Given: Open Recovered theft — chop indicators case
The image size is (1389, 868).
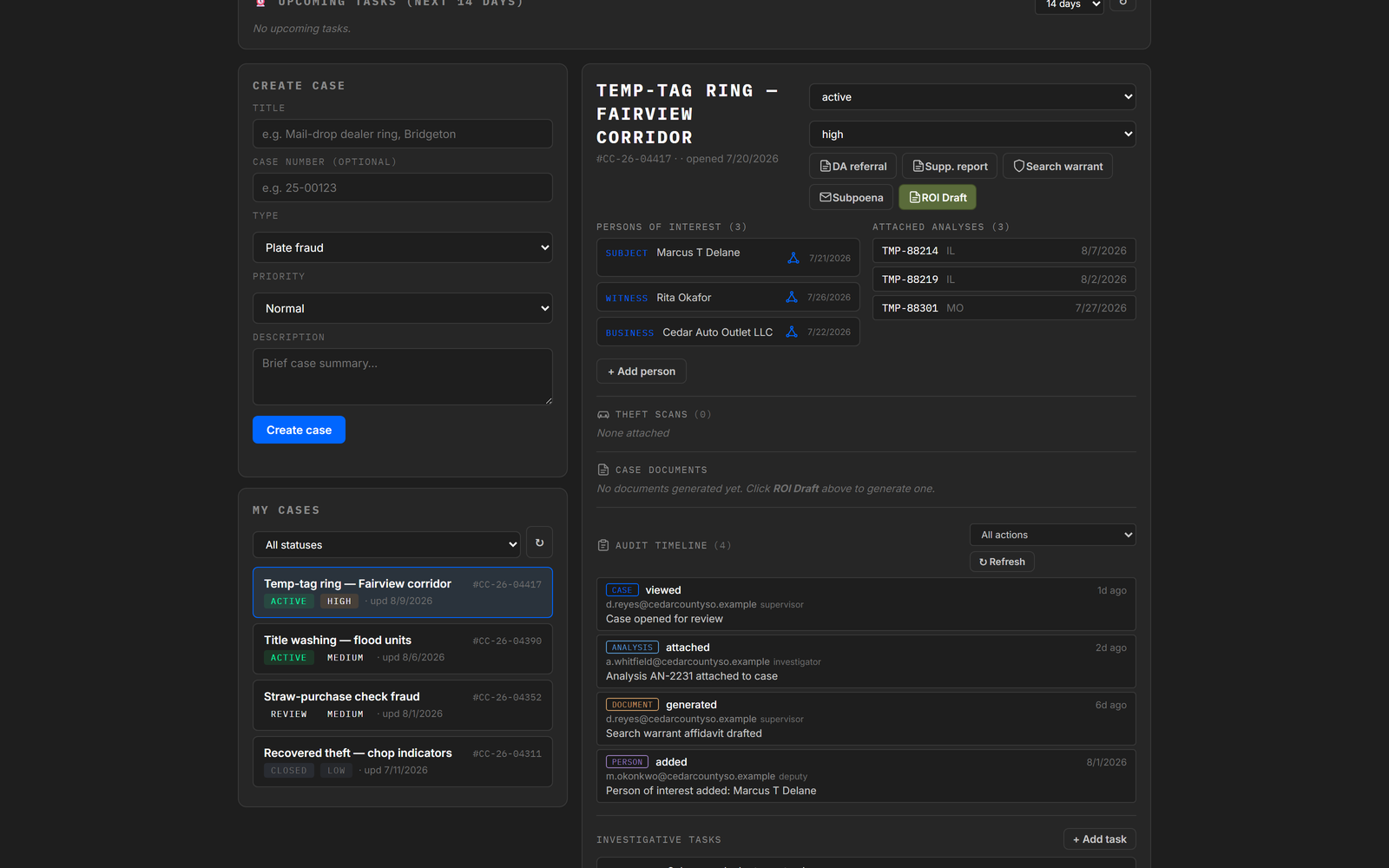Looking at the screenshot, I should (x=403, y=761).
